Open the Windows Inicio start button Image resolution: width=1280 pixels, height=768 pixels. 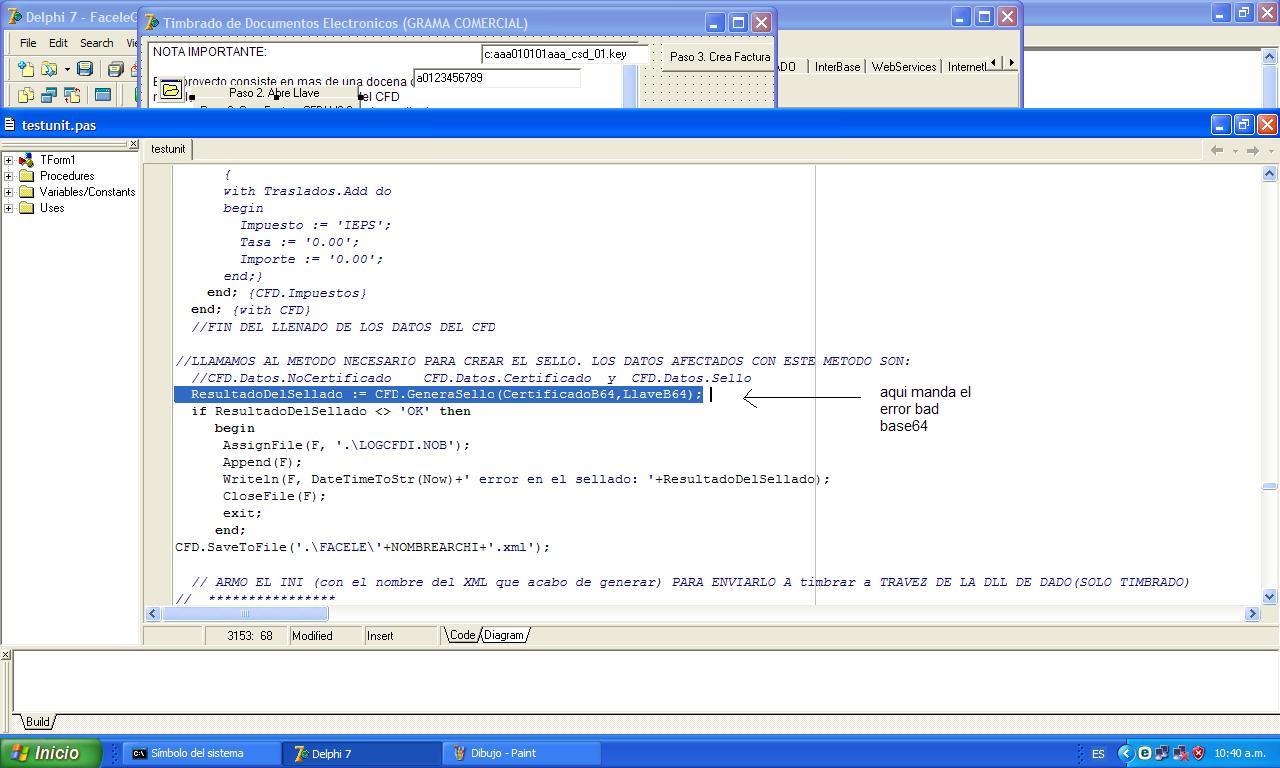tap(51, 753)
